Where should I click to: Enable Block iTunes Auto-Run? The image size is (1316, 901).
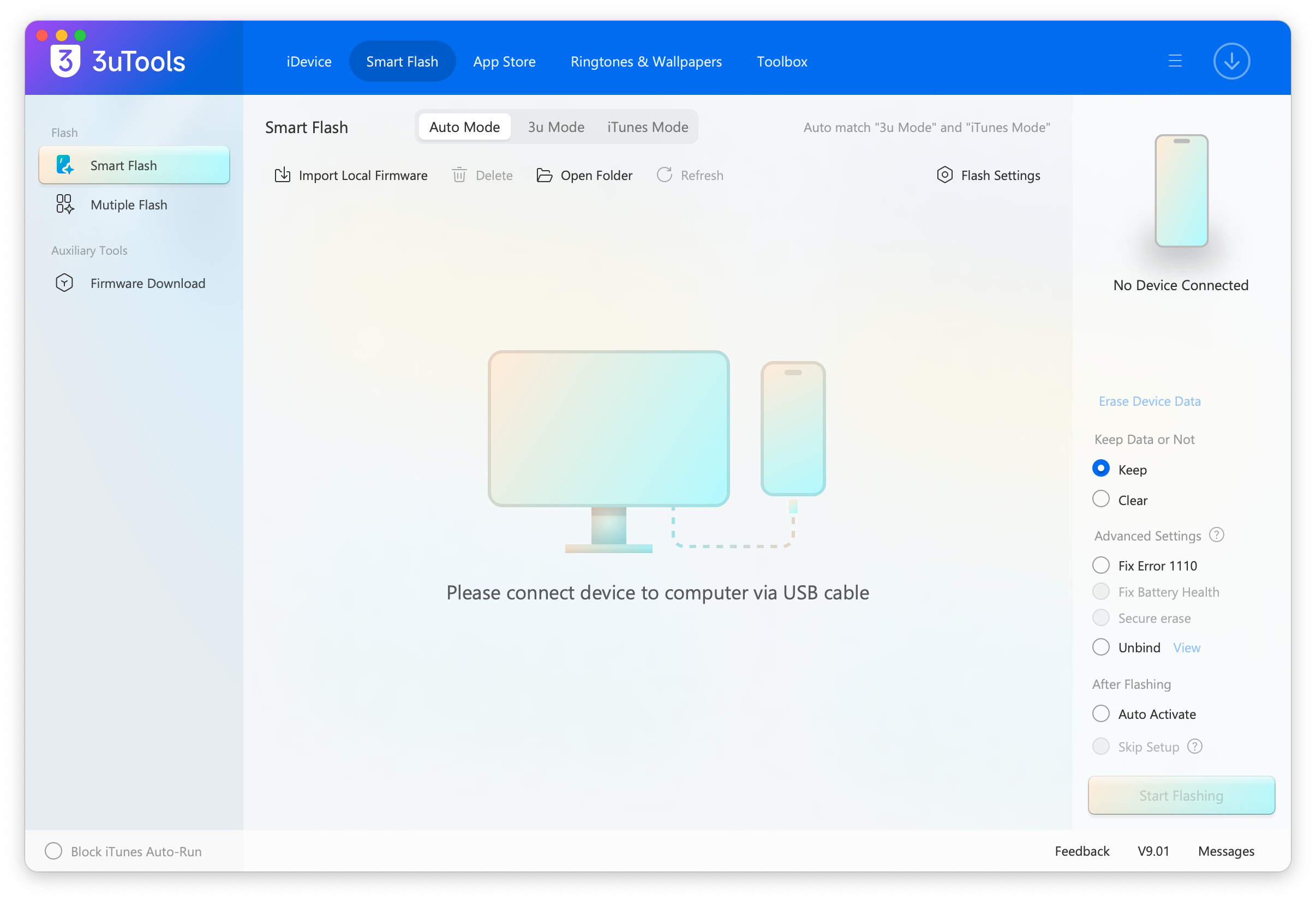tap(53, 851)
